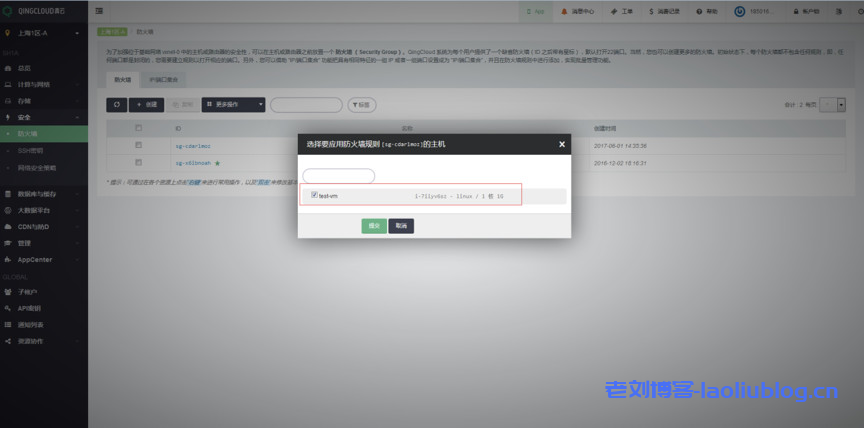Uncheck the test-vm host checkbox
864x428 pixels.
click(x=314, y=195)
